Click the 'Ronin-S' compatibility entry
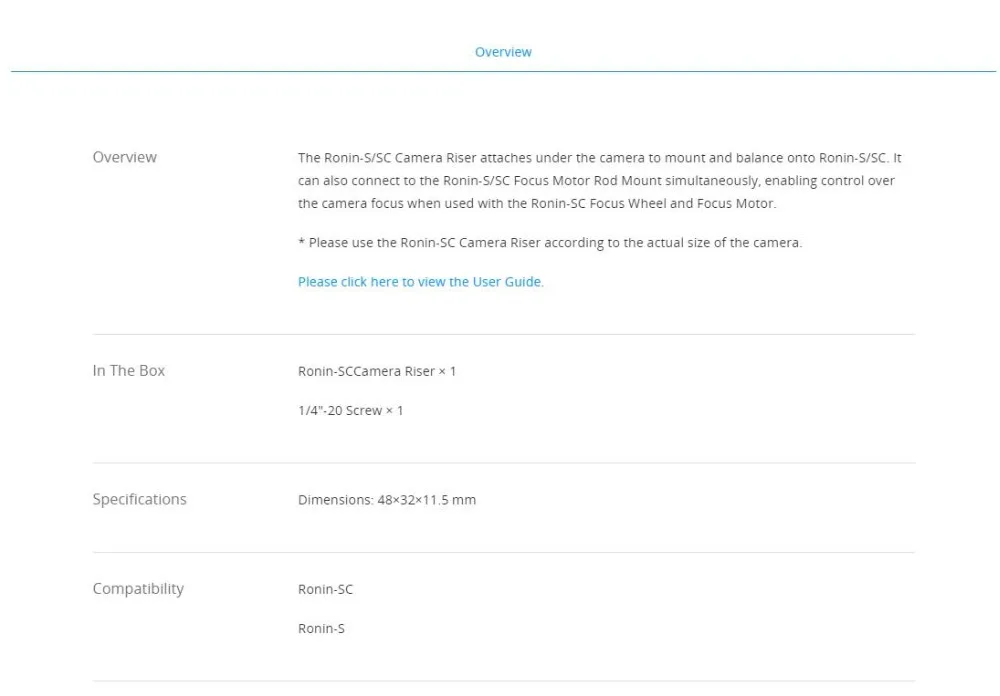Viewport: 1000px width, 696px height. [x=321, y=628]
